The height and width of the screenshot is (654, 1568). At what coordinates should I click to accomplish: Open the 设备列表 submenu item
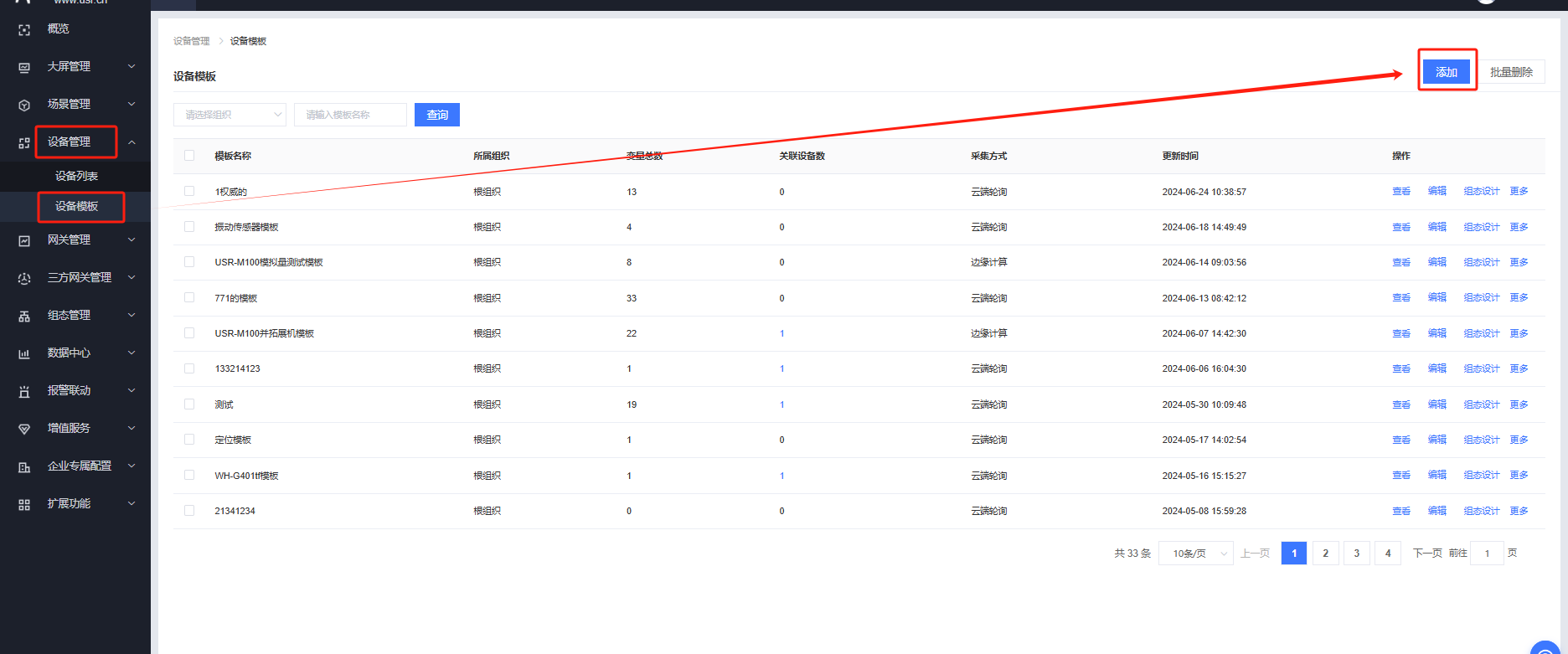point(76,176)
